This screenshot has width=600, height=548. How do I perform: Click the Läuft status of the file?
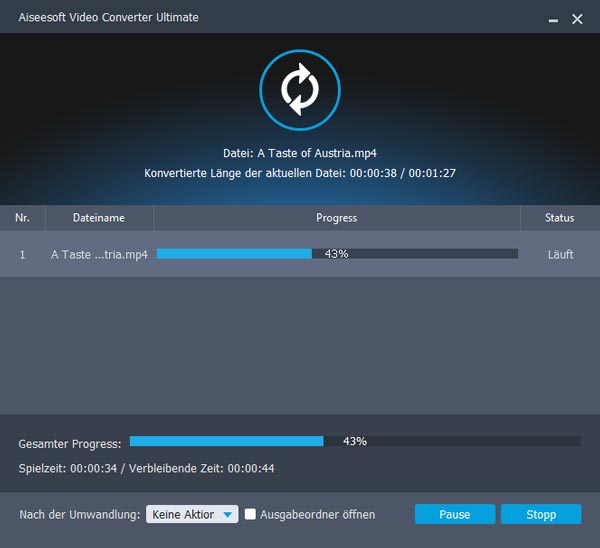click(560, 254)
